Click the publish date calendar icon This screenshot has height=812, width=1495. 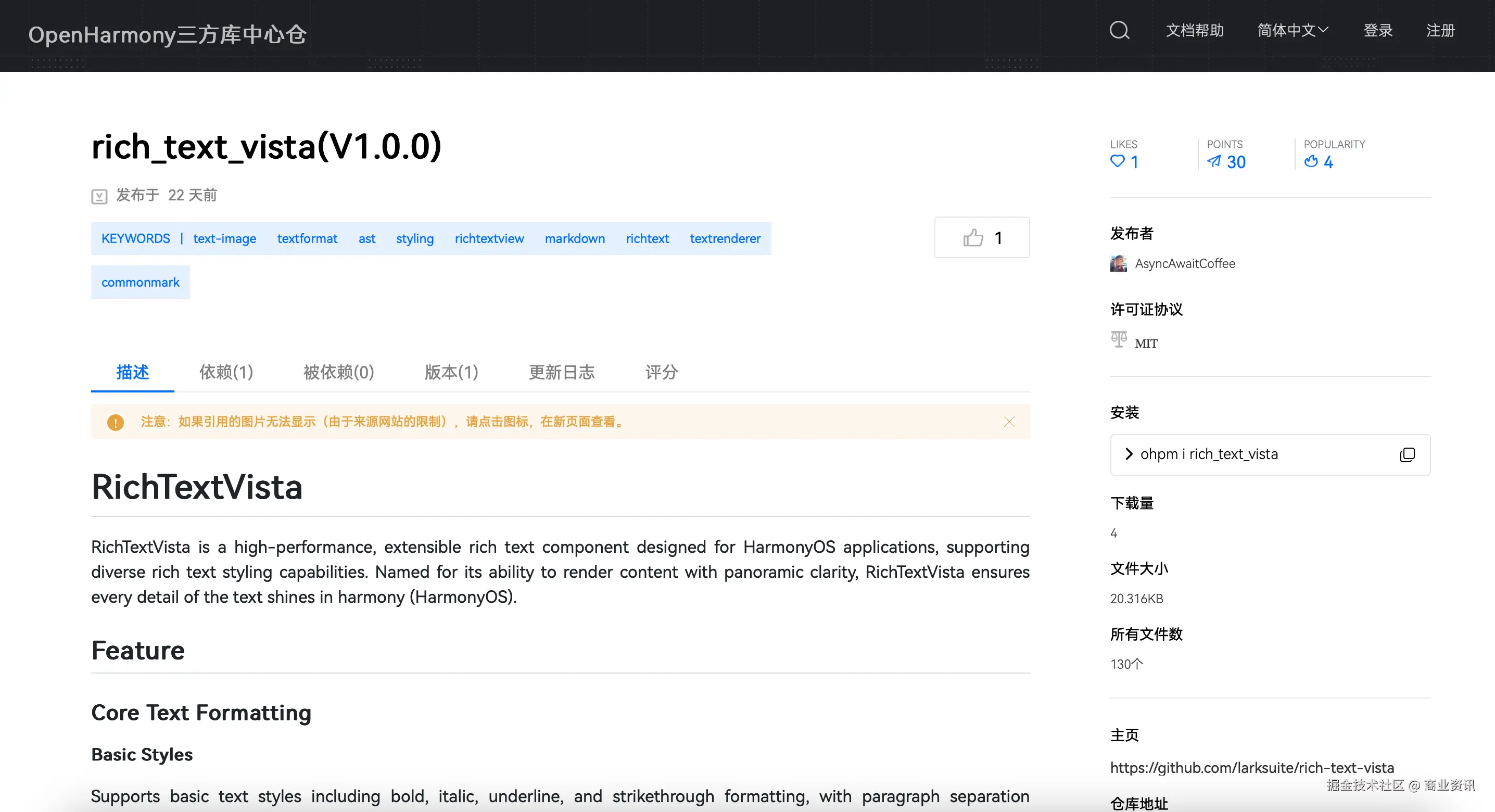[x=99, y=196]
